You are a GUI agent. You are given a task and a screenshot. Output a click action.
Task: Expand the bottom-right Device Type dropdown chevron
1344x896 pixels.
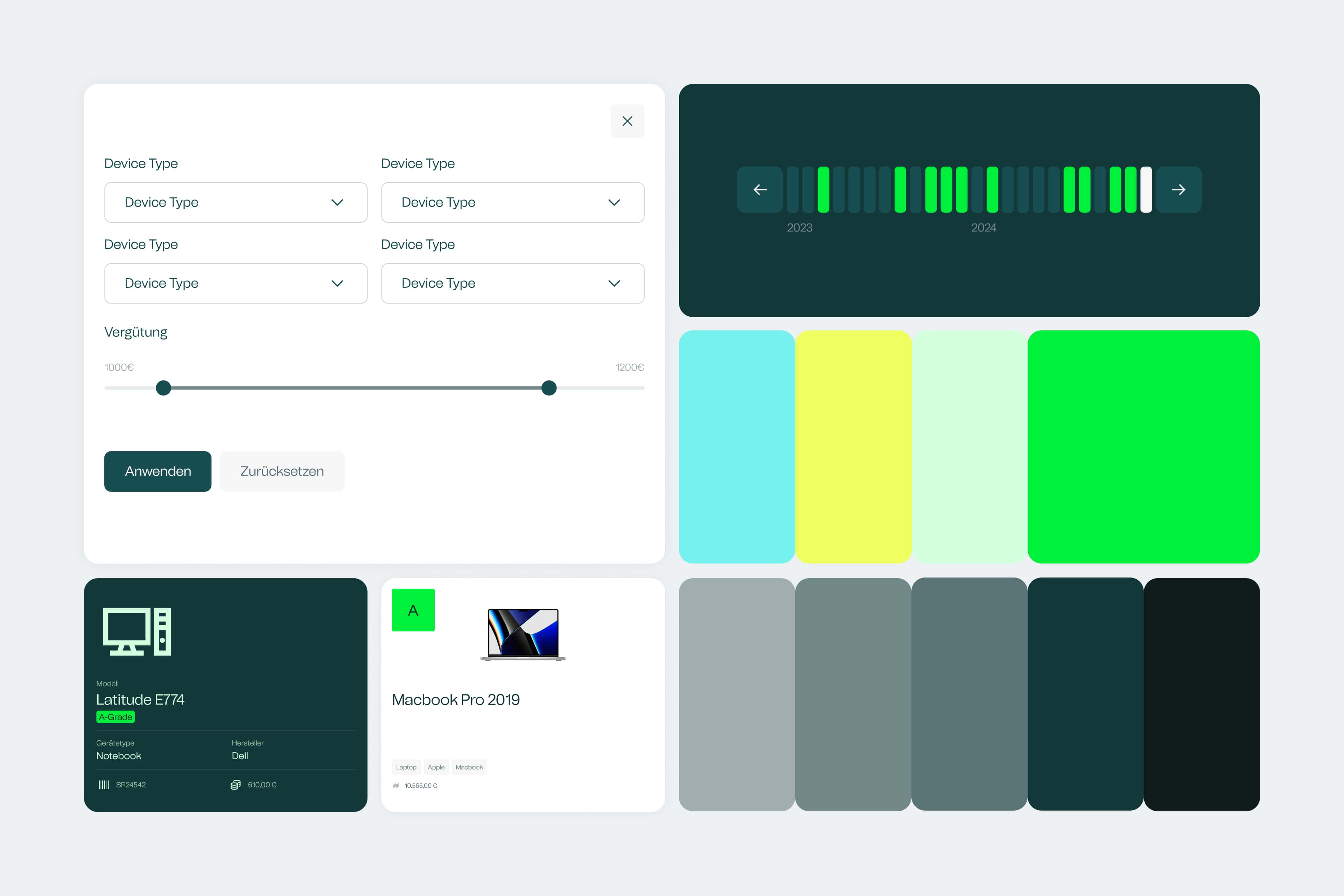(x=614, y=283)
